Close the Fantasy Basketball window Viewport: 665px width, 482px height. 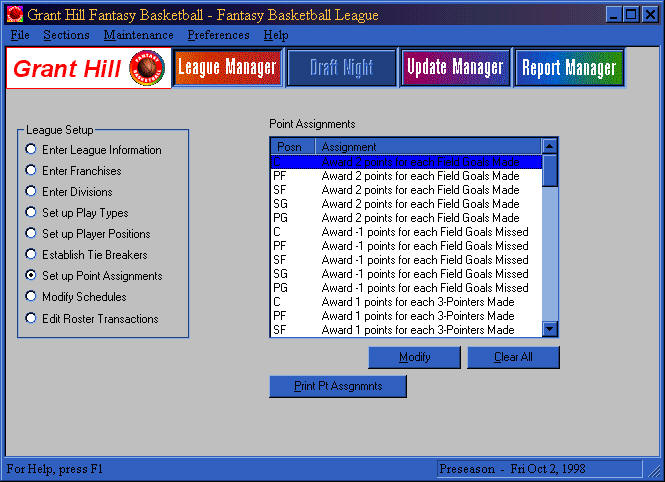(x=650, y=15)
